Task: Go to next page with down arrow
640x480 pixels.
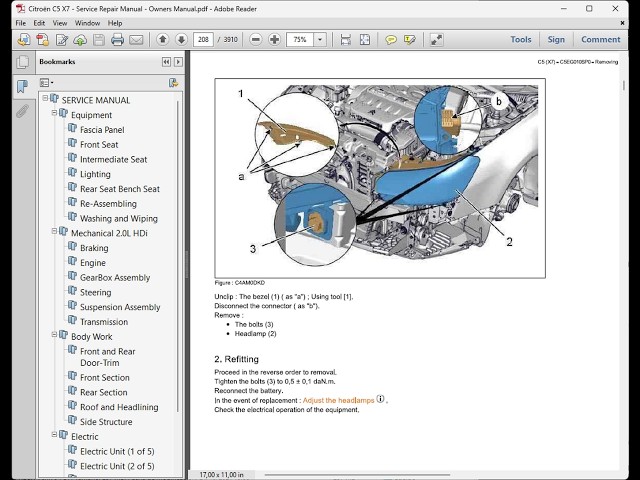Action: 181,40
